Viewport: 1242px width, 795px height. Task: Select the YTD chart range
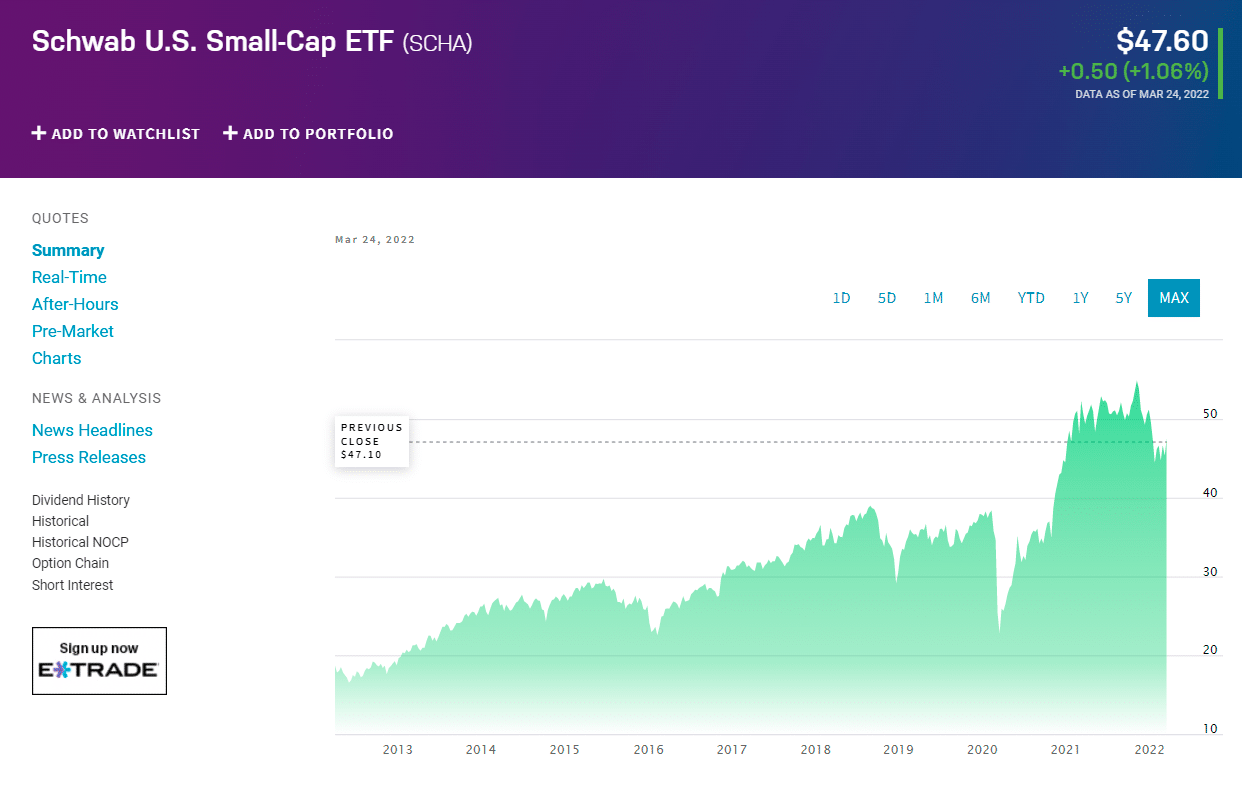1031,297
